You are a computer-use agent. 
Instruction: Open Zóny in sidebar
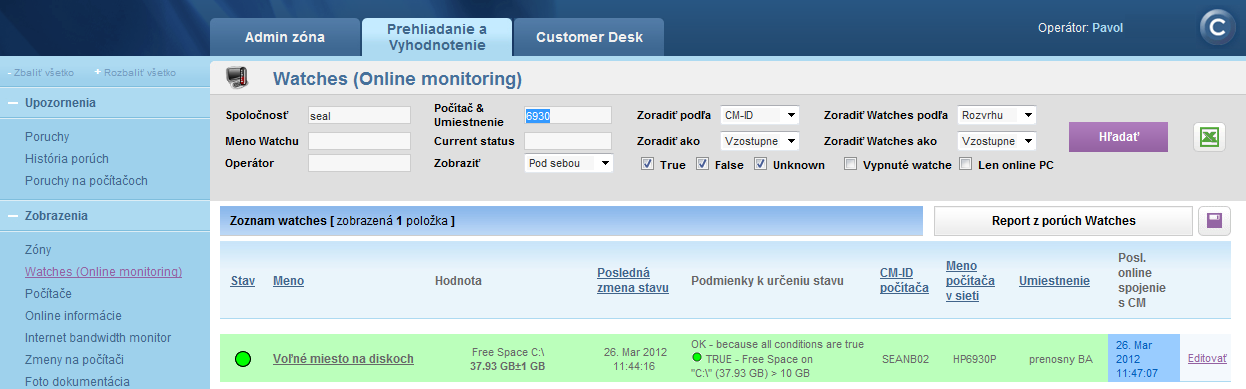(x=38, y=249)
